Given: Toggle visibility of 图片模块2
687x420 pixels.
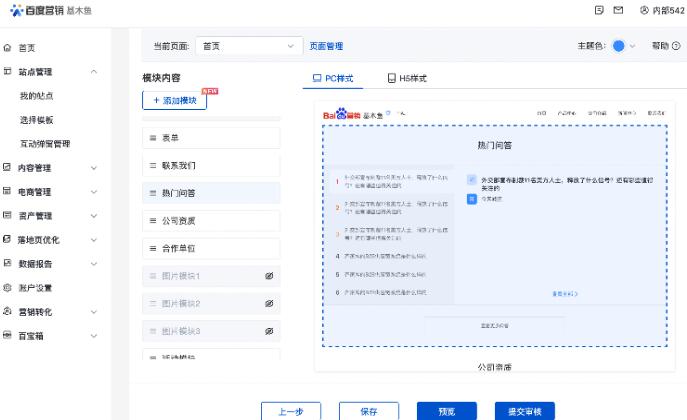Looking at the screenshot, I should (x=269, y=303).
